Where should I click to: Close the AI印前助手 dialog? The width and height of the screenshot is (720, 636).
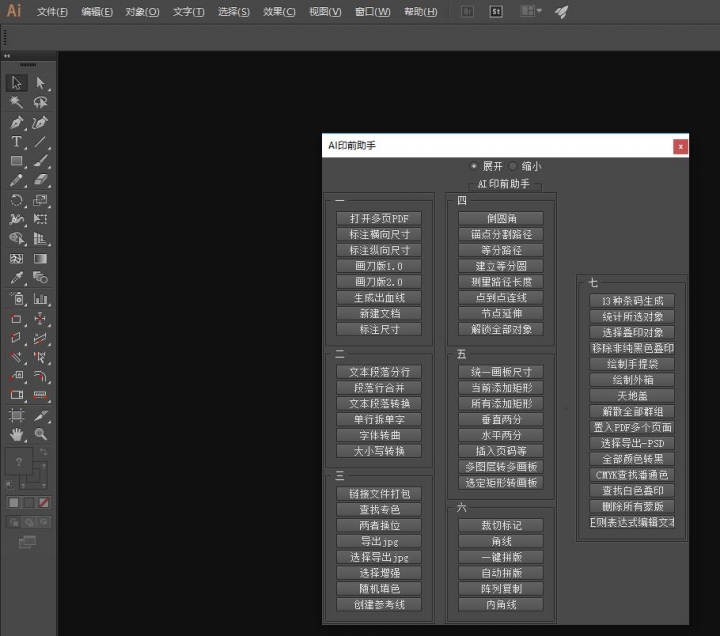tap(680, 146)
